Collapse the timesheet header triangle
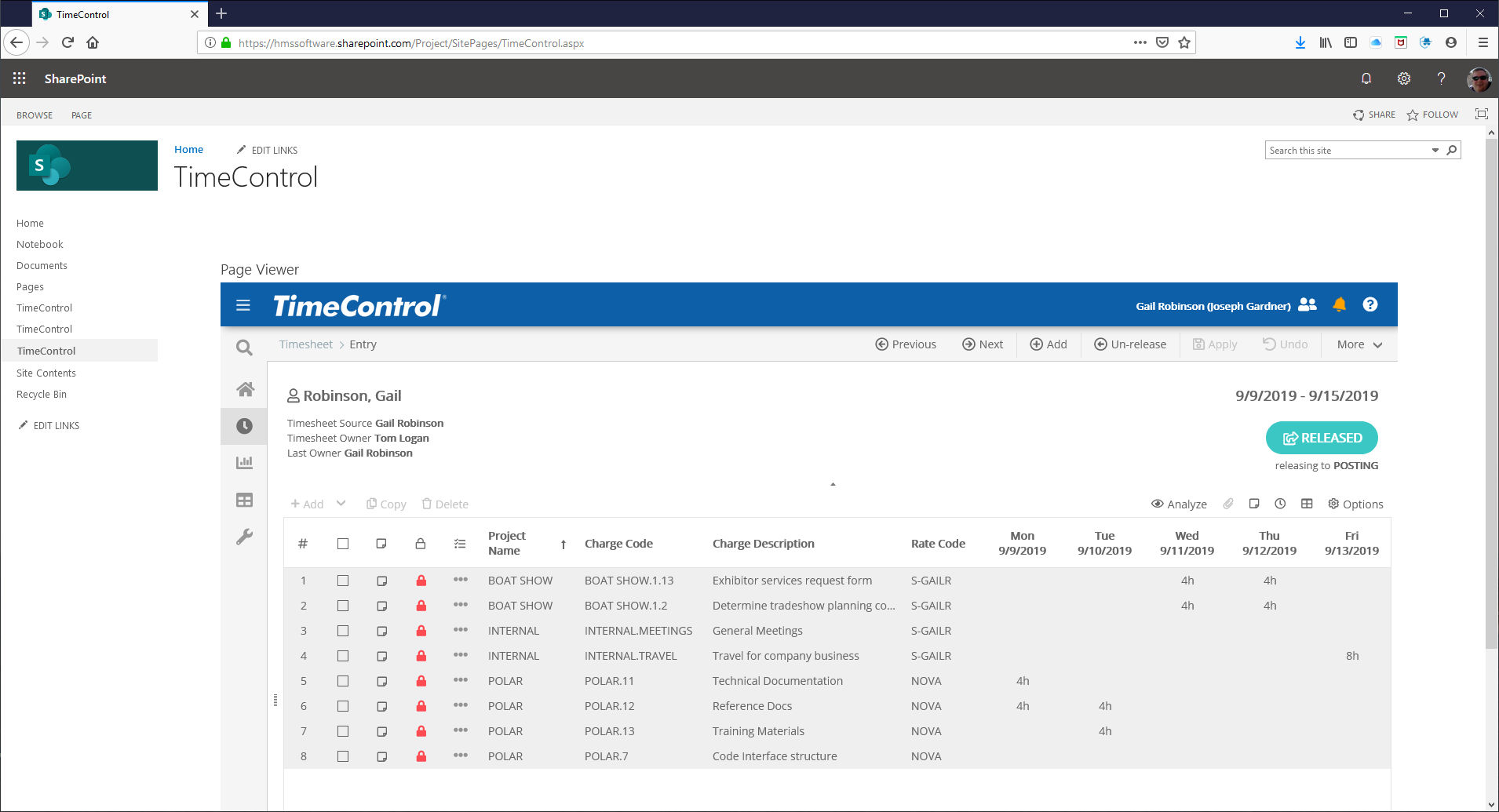 tap(833, 484)
